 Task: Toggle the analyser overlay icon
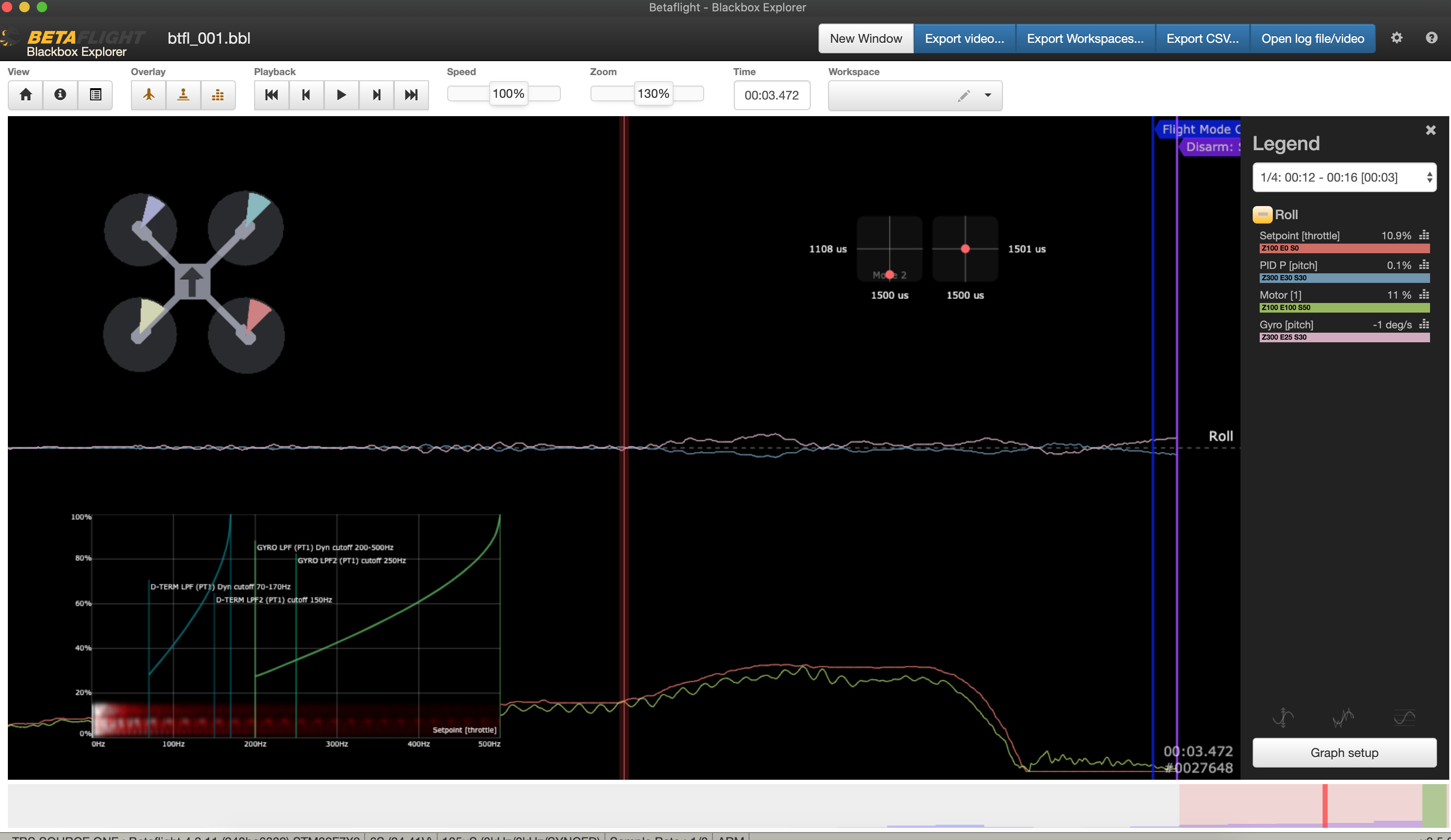pyautogui.click(x=218, y=95)
